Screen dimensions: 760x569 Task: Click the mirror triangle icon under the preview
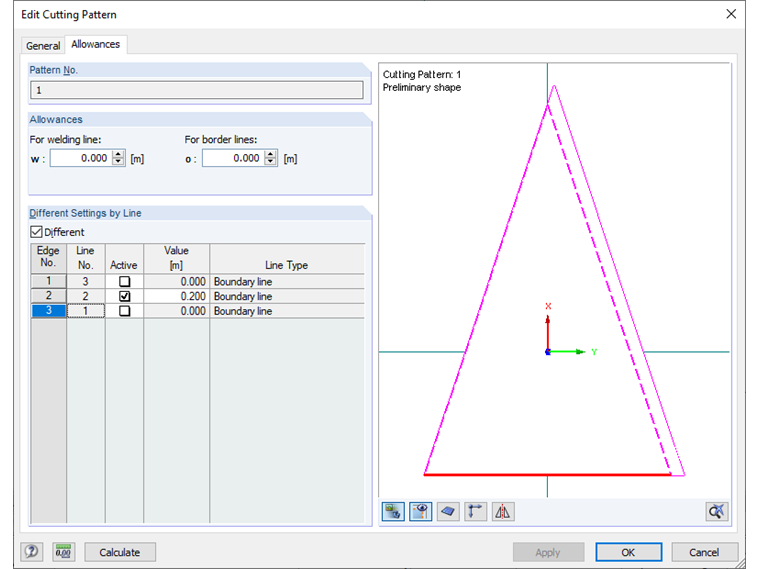pyautogui.click(x=503, y=512)
